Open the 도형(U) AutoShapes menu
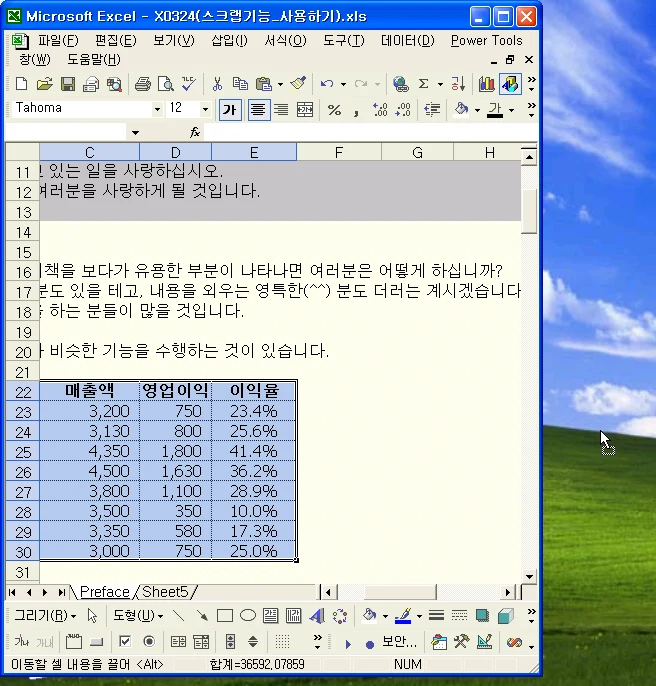Viewport: 656px width, 686px height. pos(138,616)
